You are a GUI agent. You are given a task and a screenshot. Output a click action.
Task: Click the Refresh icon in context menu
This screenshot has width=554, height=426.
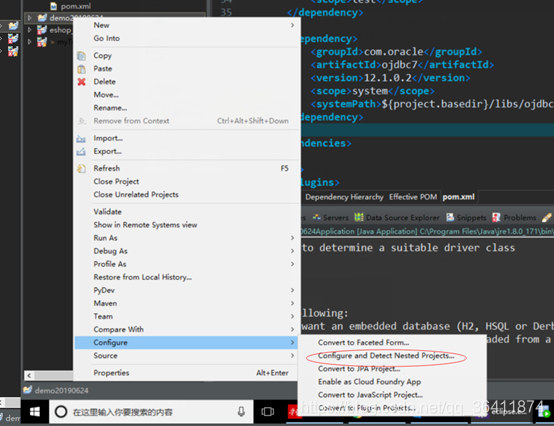[82, 168]
